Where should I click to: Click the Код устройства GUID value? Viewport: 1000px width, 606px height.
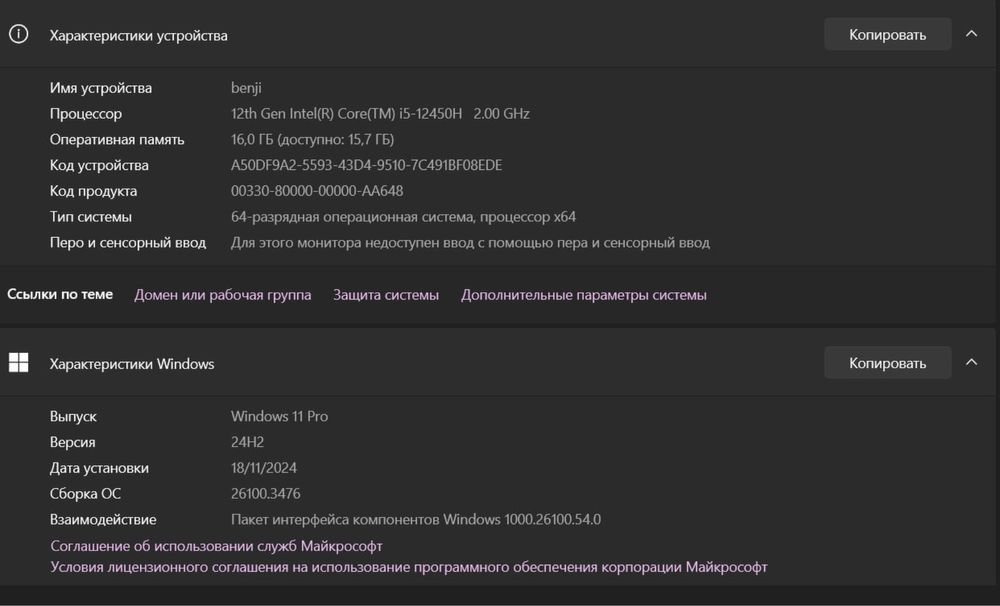[366, 165]
